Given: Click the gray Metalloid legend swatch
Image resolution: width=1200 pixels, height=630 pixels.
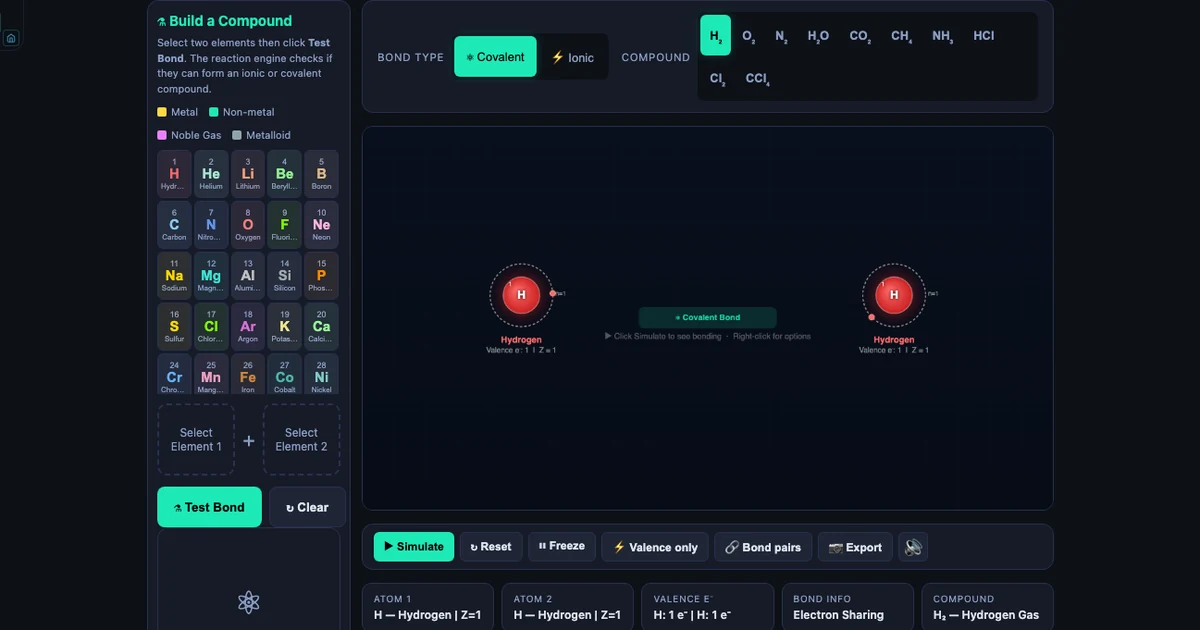Looking at the screenshot, I should click(237, 135).
